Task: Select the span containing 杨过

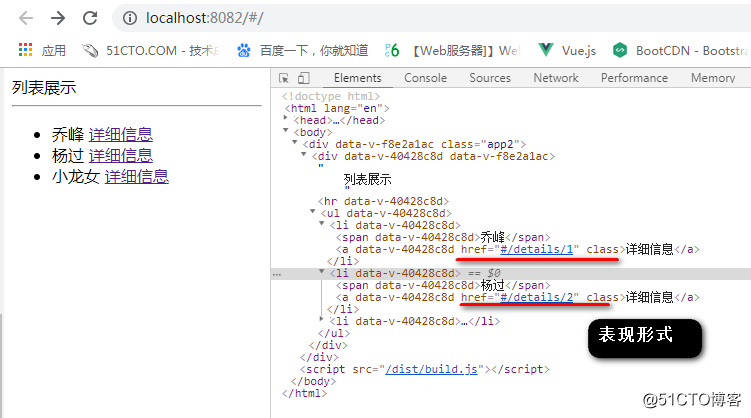Action: pos(443,285)
